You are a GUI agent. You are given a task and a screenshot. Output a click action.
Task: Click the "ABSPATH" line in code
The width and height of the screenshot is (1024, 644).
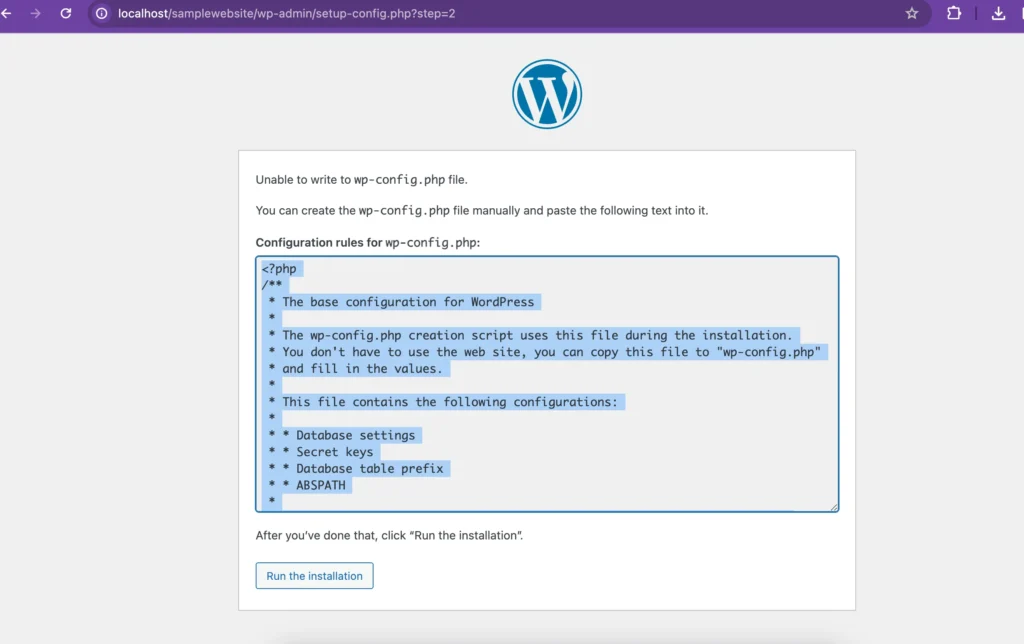(x=321, y=485)
